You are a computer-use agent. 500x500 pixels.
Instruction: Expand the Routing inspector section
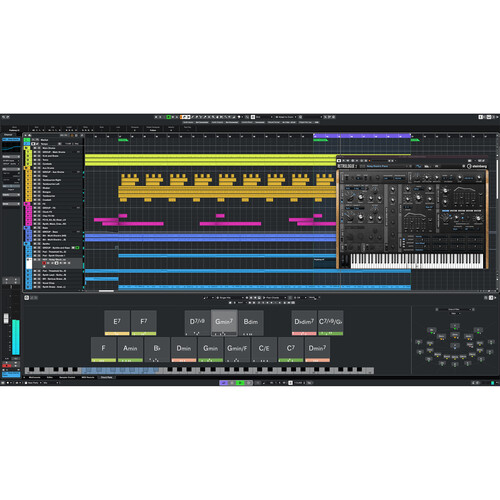point(11,156)
